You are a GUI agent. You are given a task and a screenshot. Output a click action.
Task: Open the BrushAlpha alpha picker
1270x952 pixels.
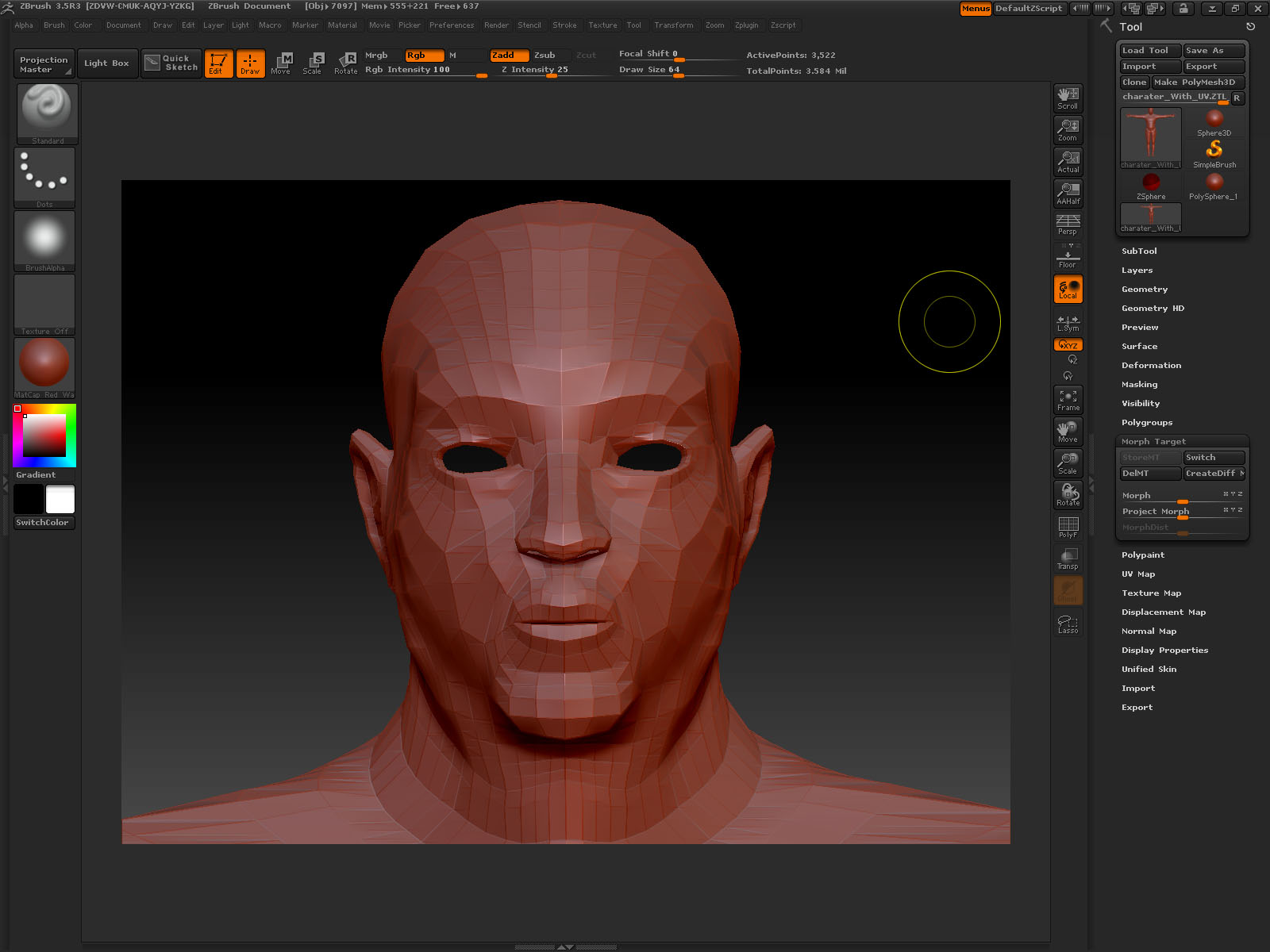click(x=44, y=241)
